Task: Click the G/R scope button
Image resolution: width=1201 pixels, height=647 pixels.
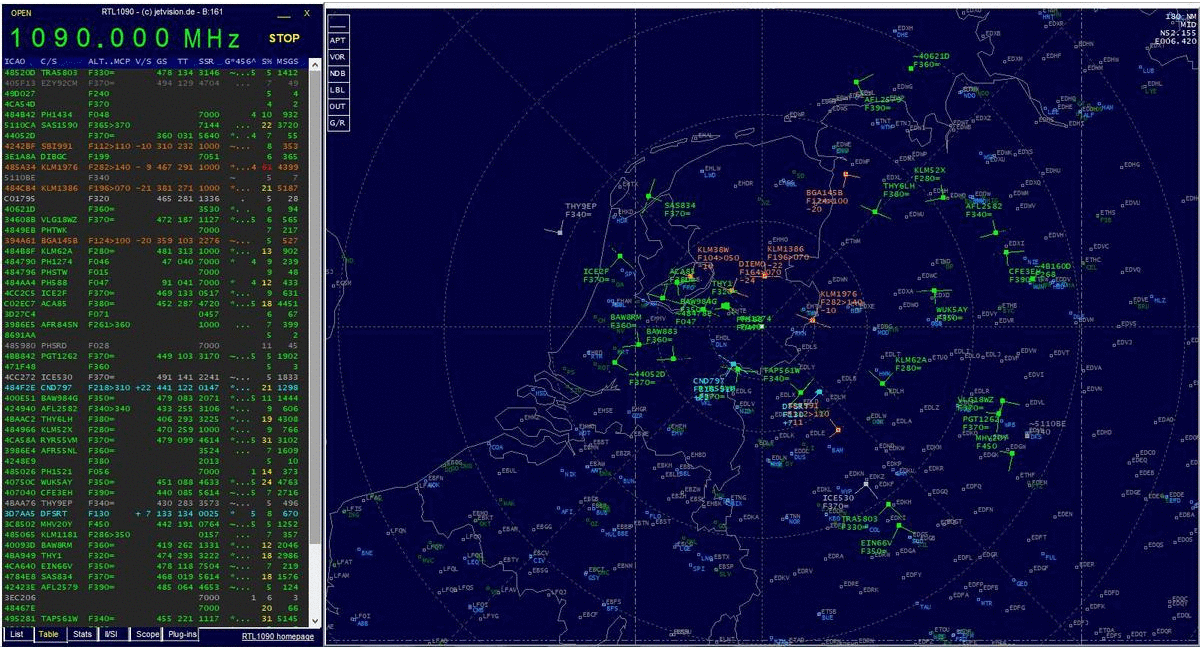Action: (338, 122)
